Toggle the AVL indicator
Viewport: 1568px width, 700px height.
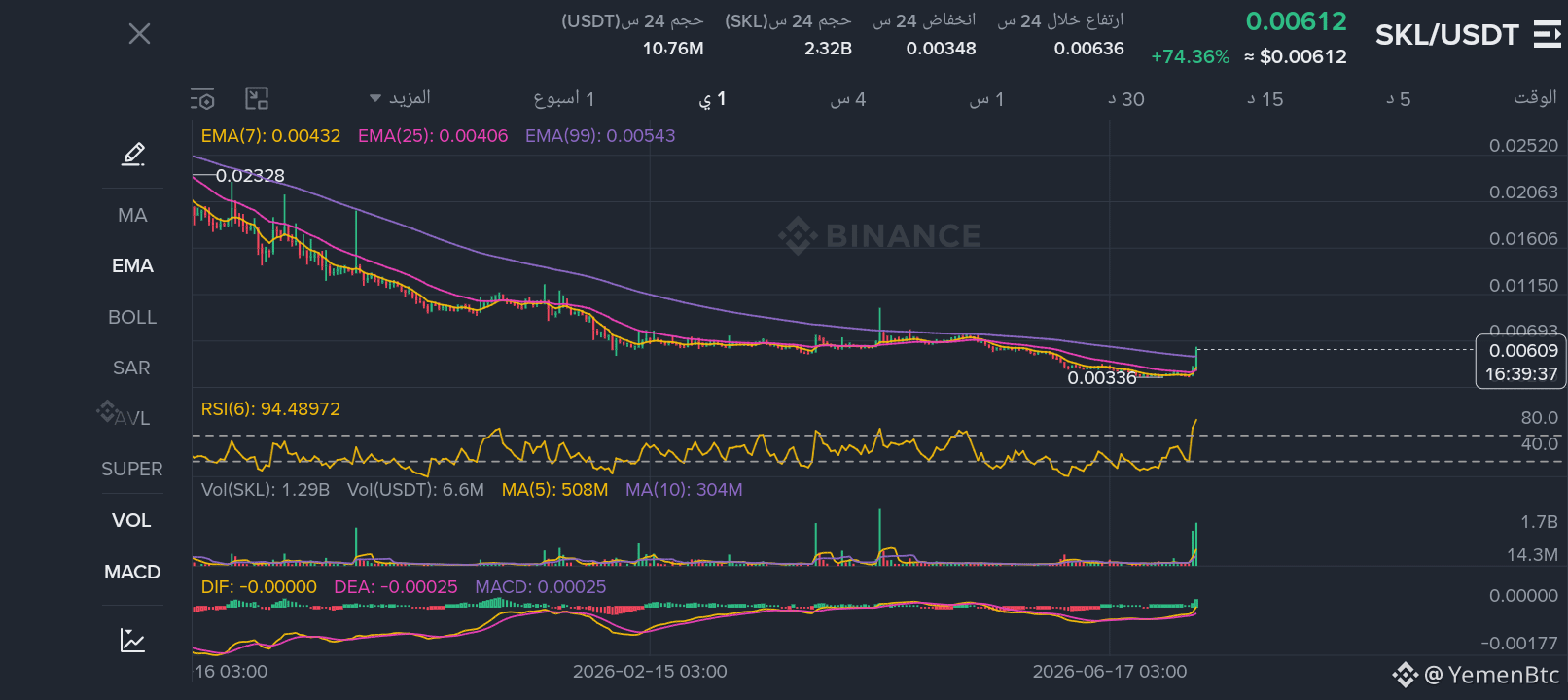[131, 418]
